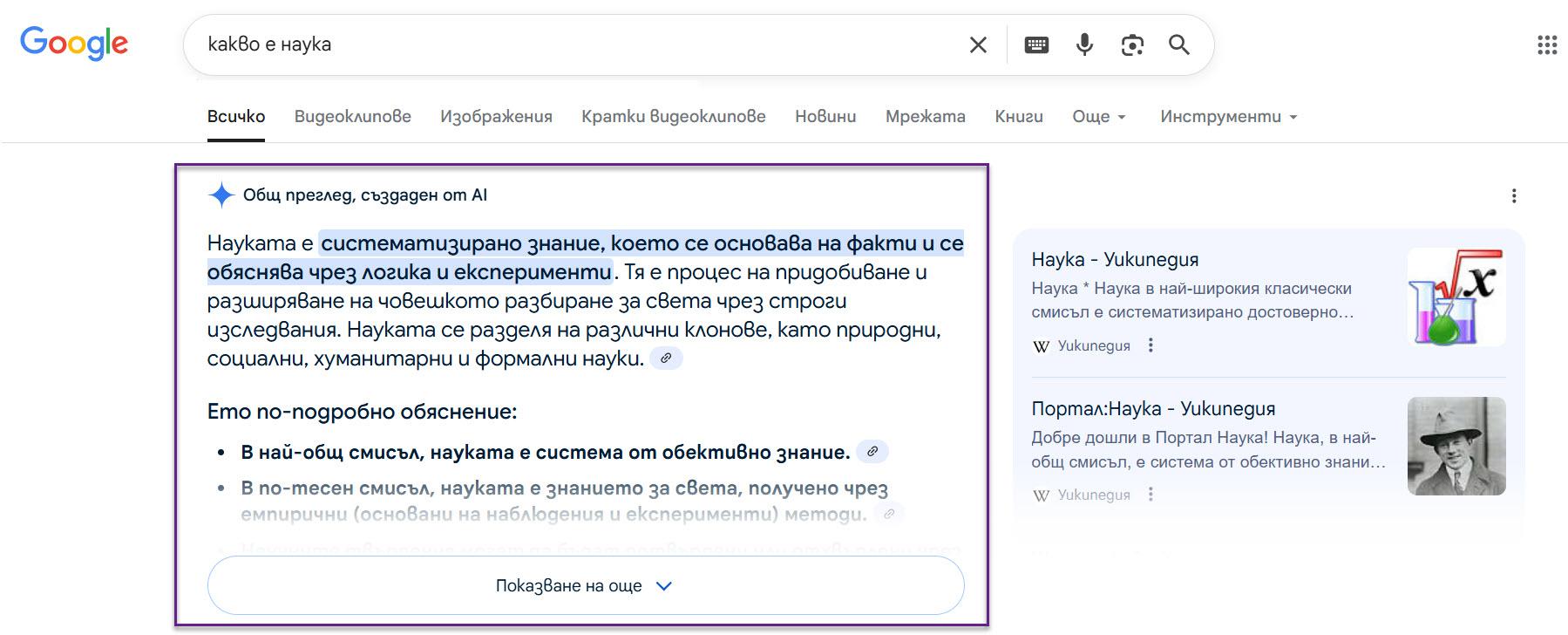Click bullet 'В най-общ смисъл, науката...'
The height and width of the screenshot is (635, 1568).
pos(546,452)
